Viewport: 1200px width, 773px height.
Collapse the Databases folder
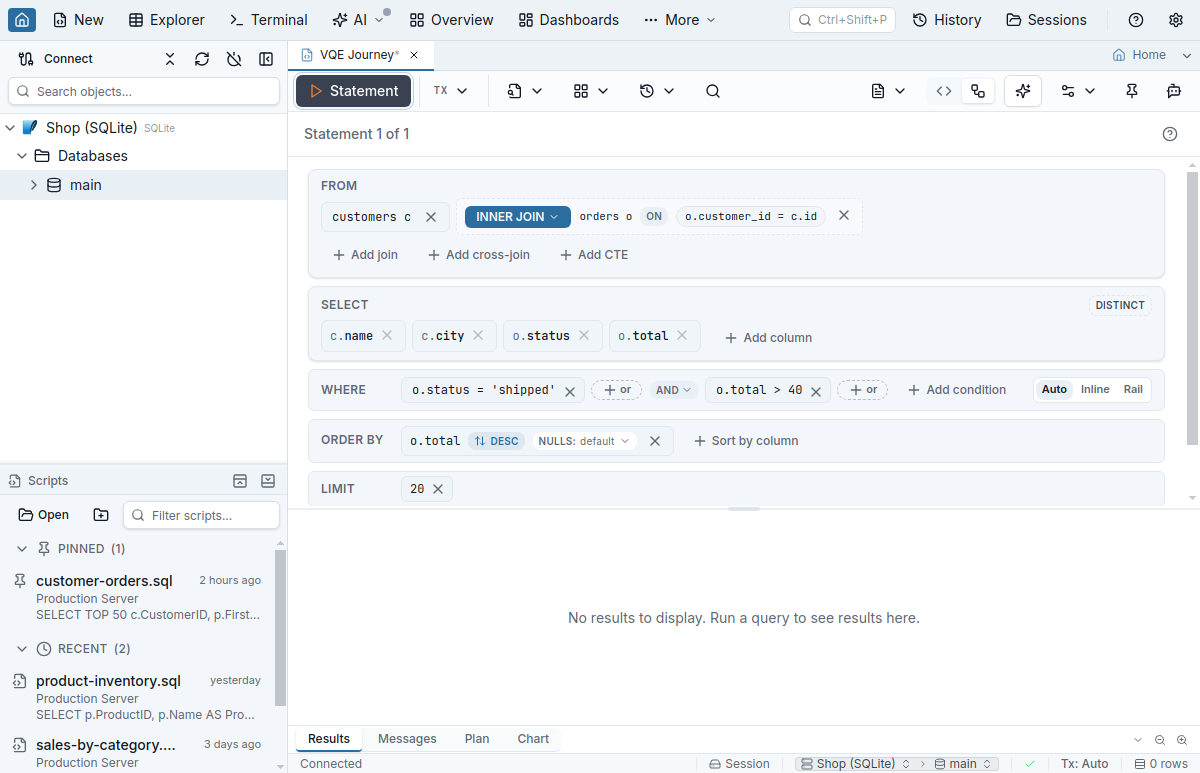pyautogui.click(x=22, y=156)
